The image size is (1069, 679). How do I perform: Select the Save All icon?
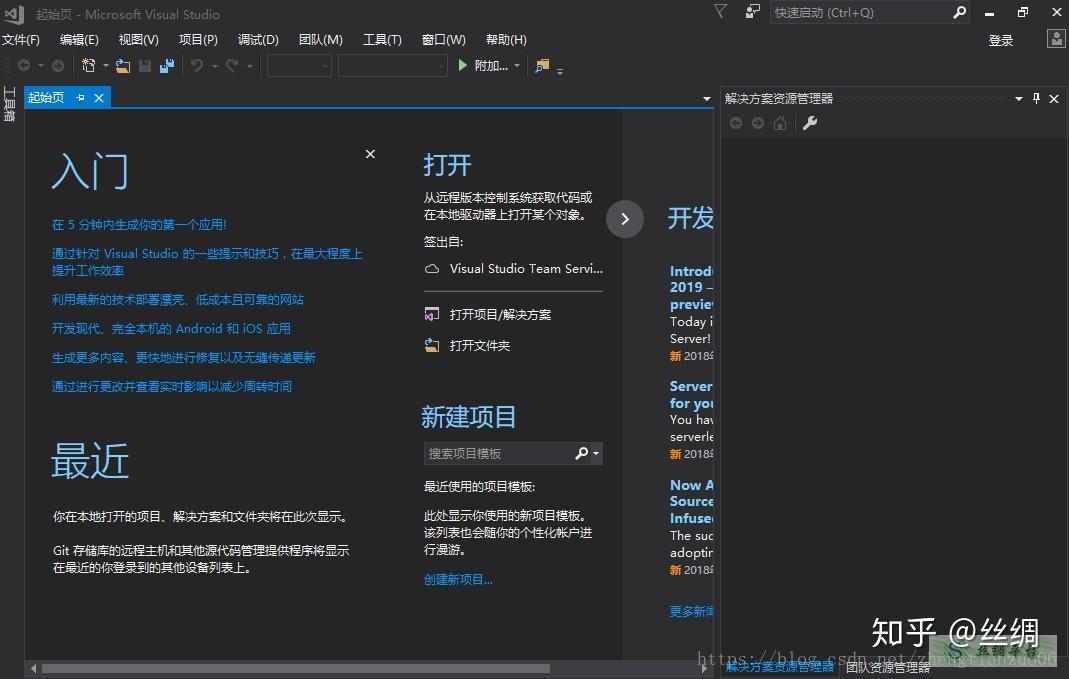[168, 65]
